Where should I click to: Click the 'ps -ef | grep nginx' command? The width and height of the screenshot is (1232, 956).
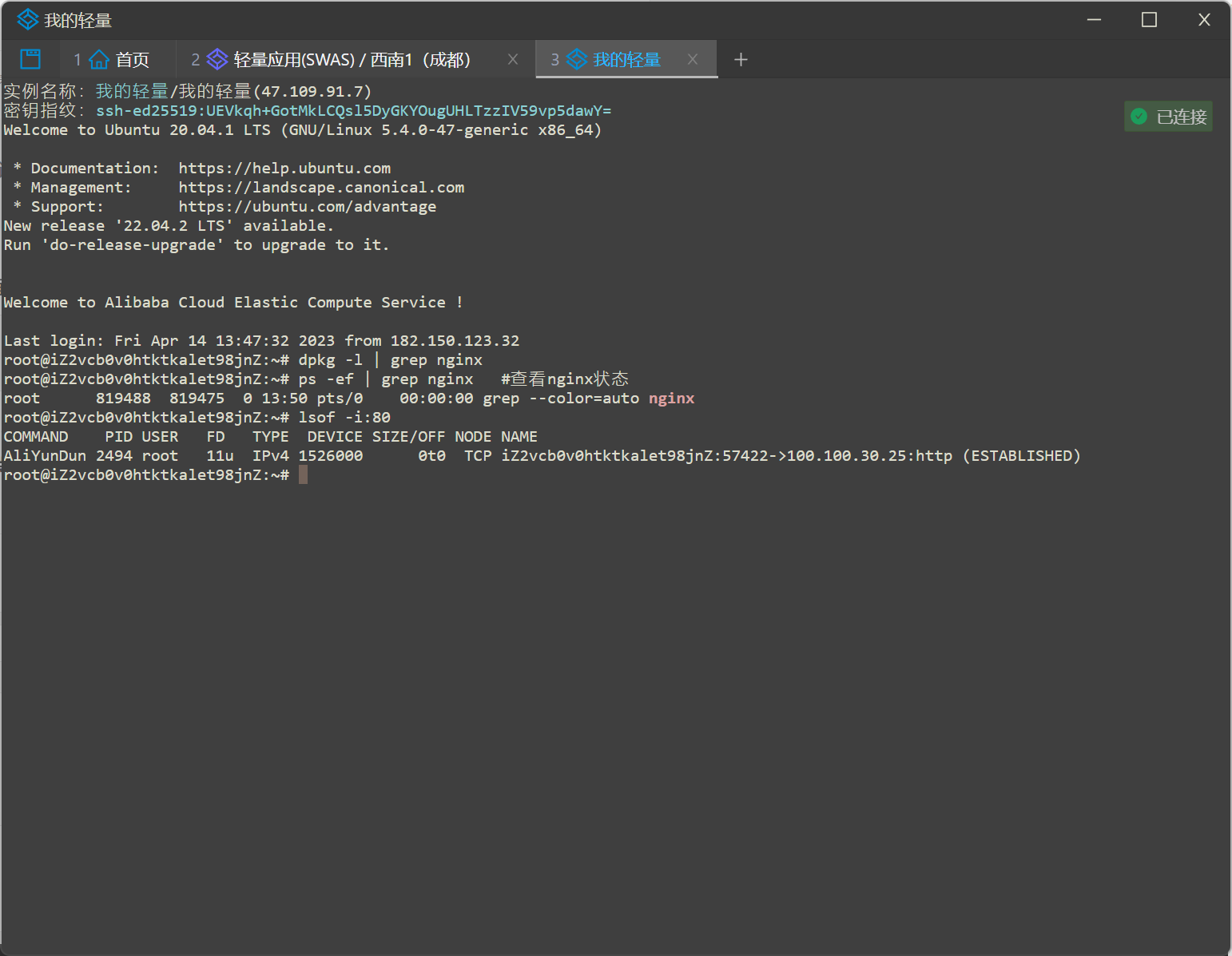click(386, 379)
